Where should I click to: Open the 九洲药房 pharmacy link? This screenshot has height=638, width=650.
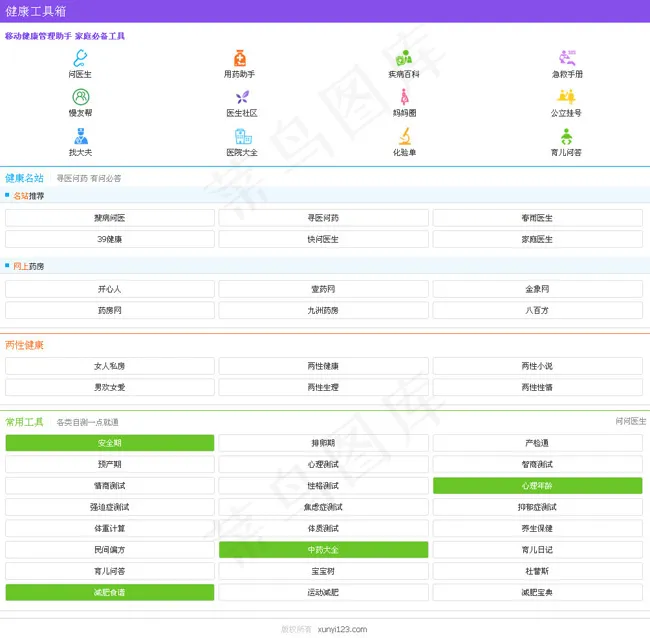[x=323, y=311]
